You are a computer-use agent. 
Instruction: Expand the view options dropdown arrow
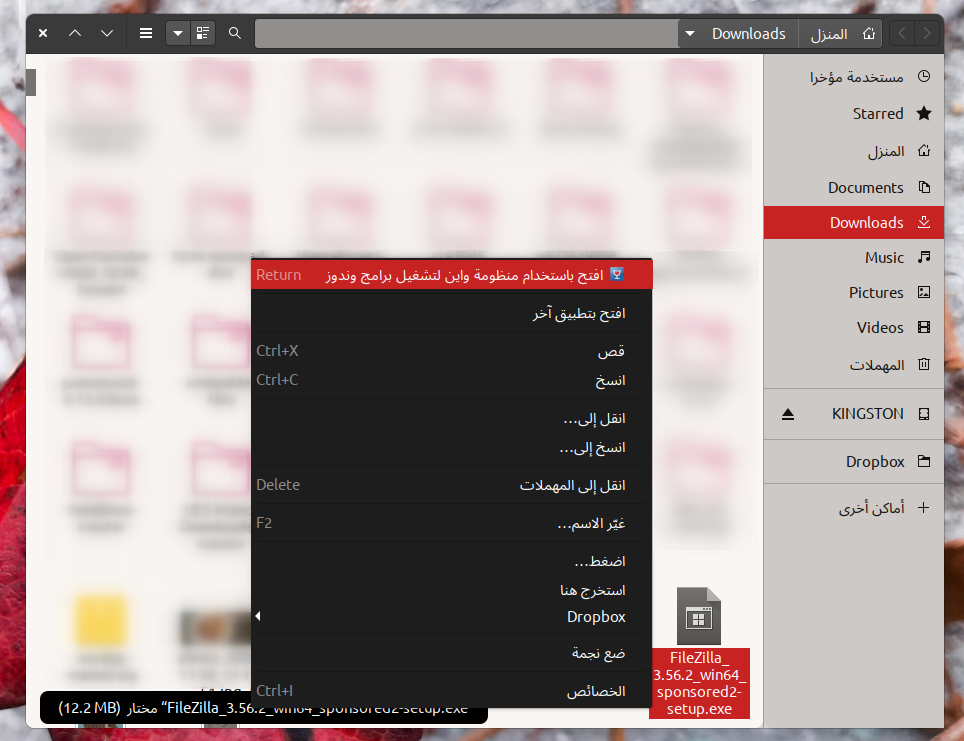click(177, 33)
